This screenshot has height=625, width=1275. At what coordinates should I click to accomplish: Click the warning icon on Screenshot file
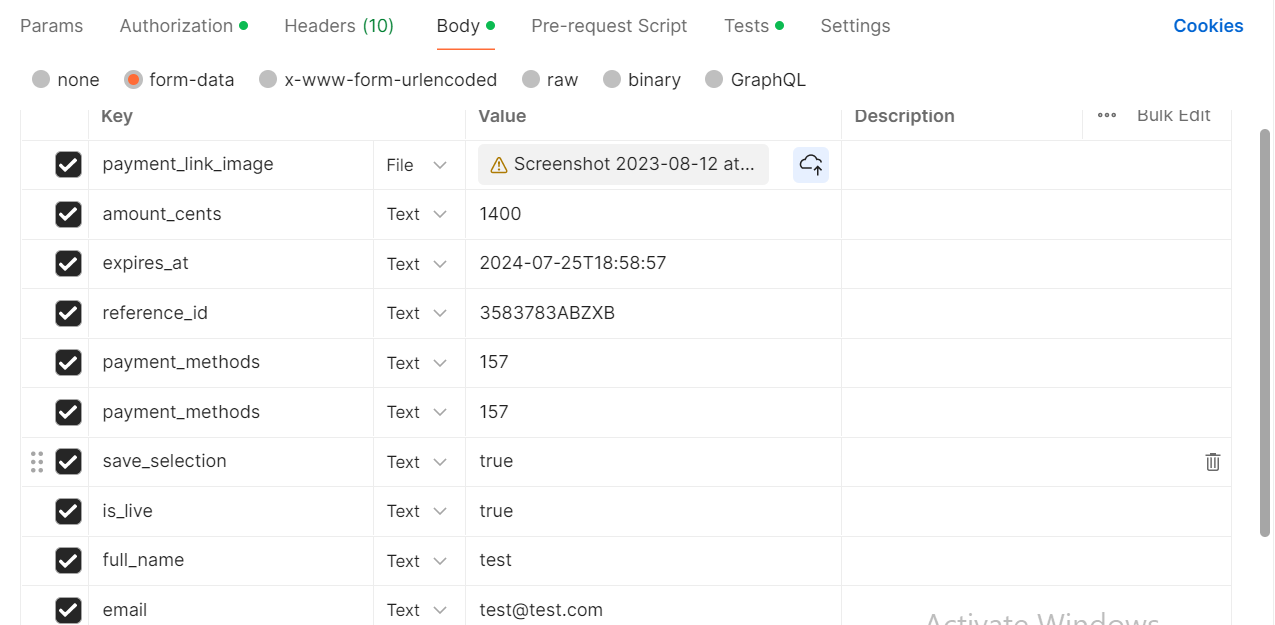tap(498, 164)
